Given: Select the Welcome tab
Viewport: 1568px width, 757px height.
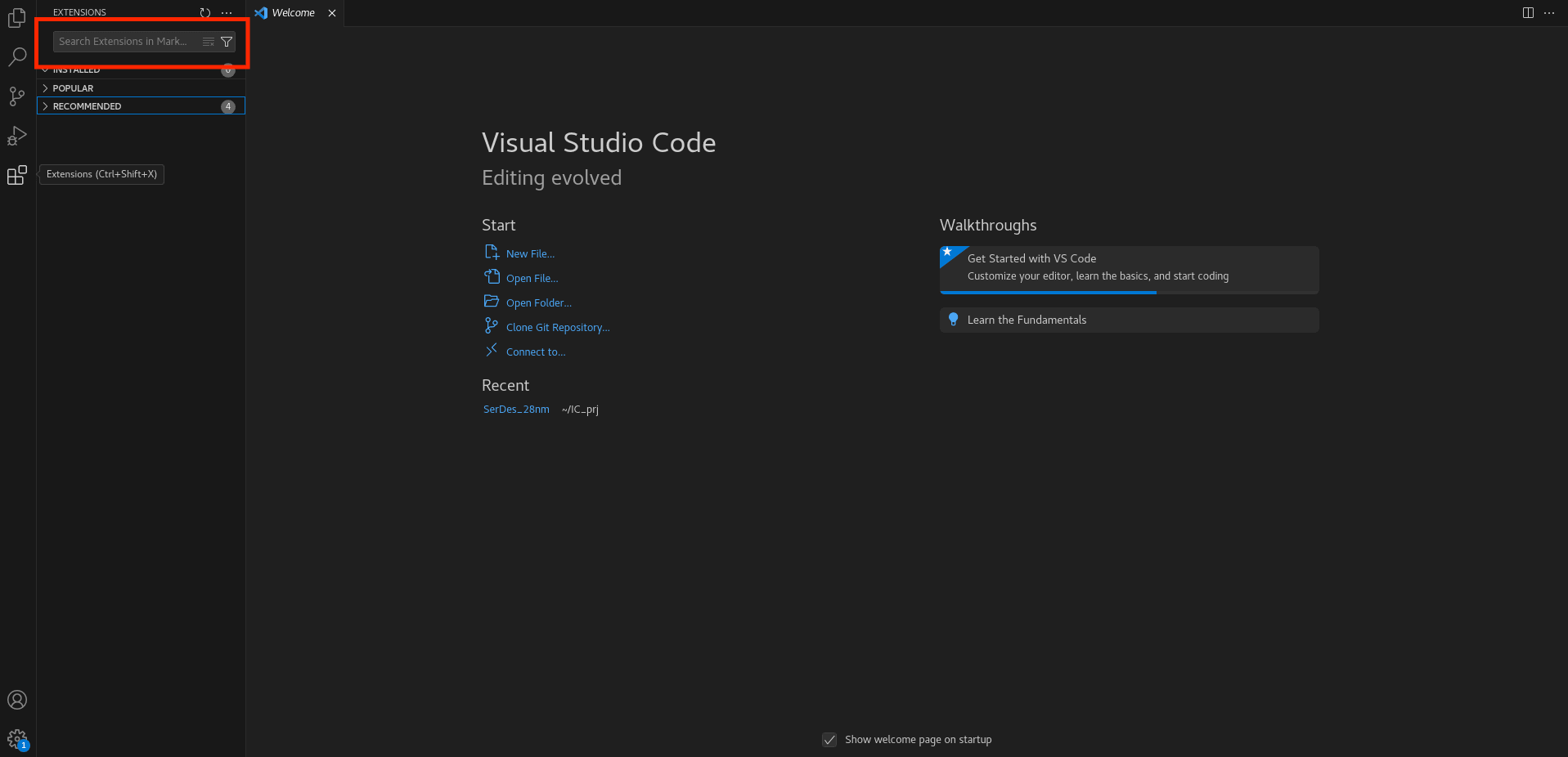Looking at the screenshot, I should click(x=293, y=13).
